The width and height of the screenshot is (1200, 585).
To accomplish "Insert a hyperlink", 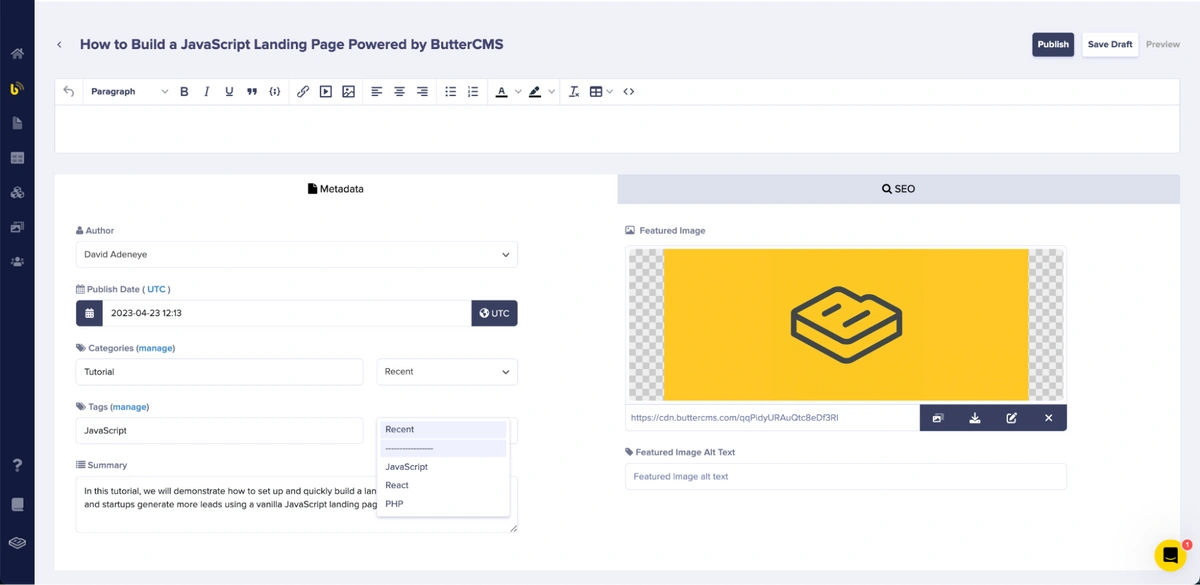I will (x=303, y=91).
